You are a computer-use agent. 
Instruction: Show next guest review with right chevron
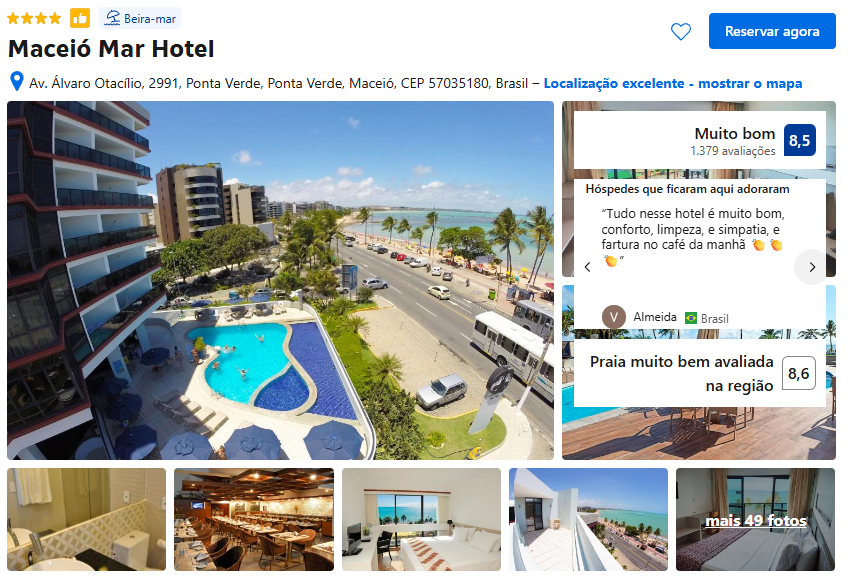[x=811, y=267]
